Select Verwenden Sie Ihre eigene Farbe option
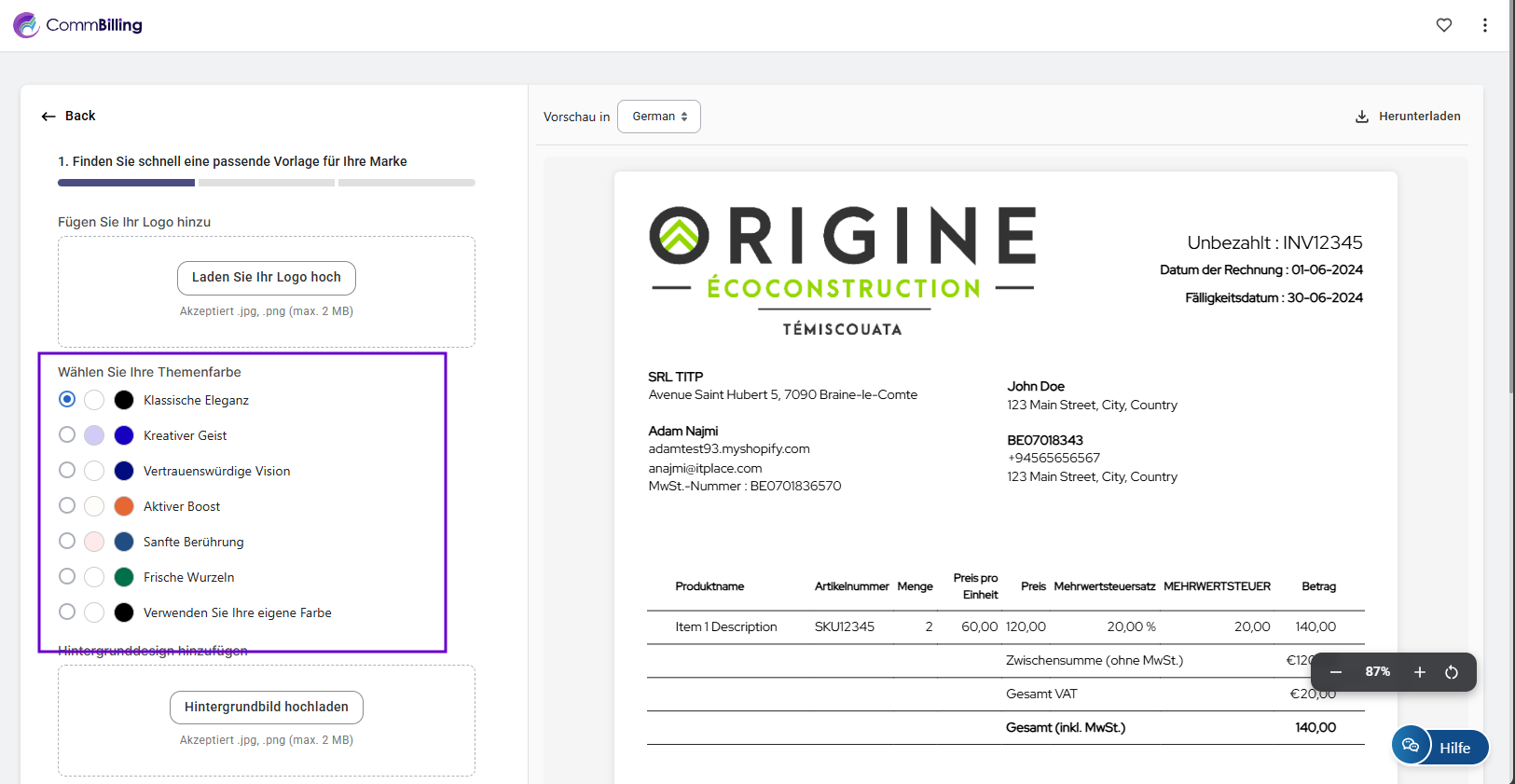The image size is (1515, 784). [67, 612]
